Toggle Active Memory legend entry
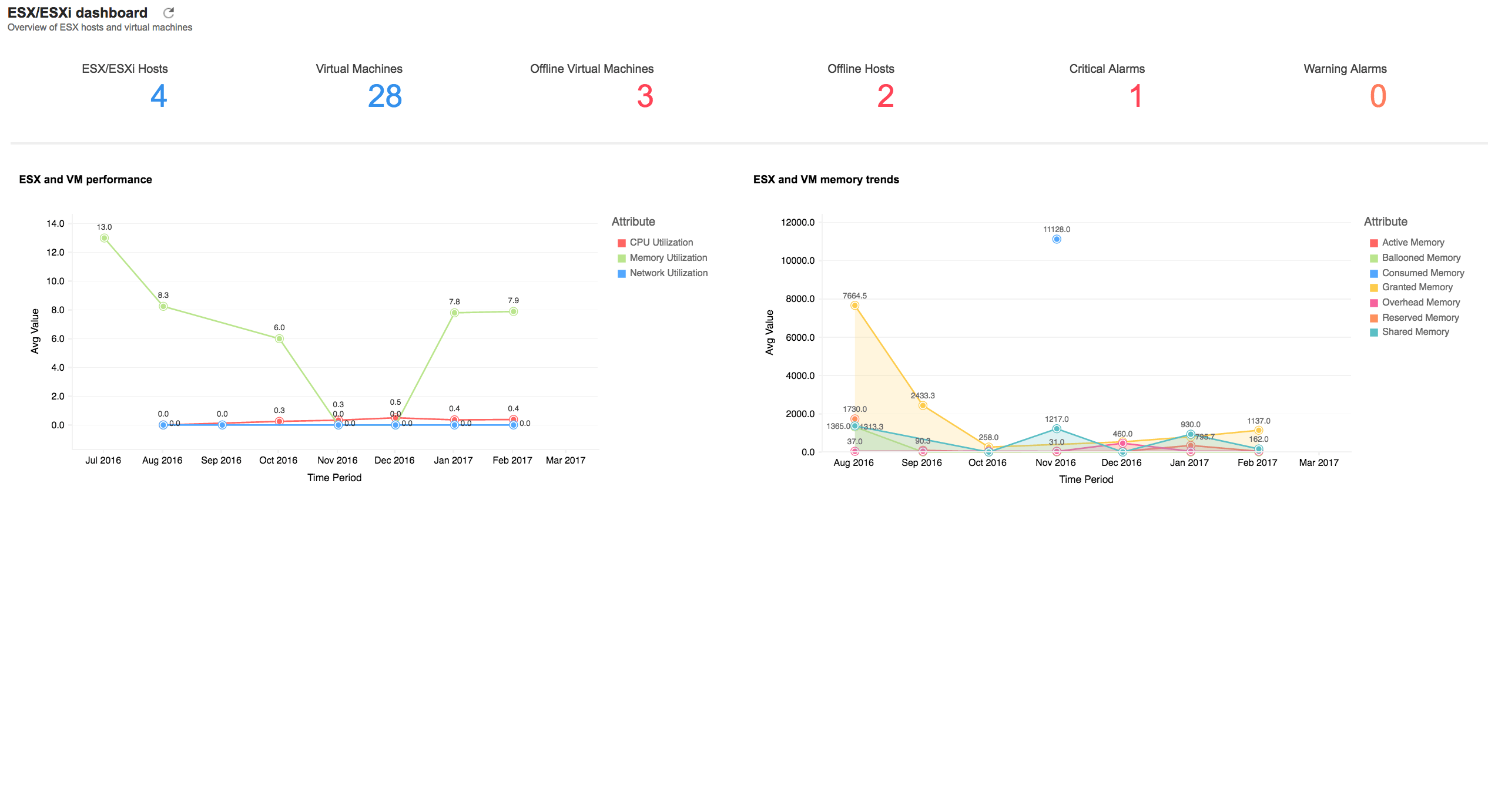This screenshot has height=812, width=1488. point(1412,243)
